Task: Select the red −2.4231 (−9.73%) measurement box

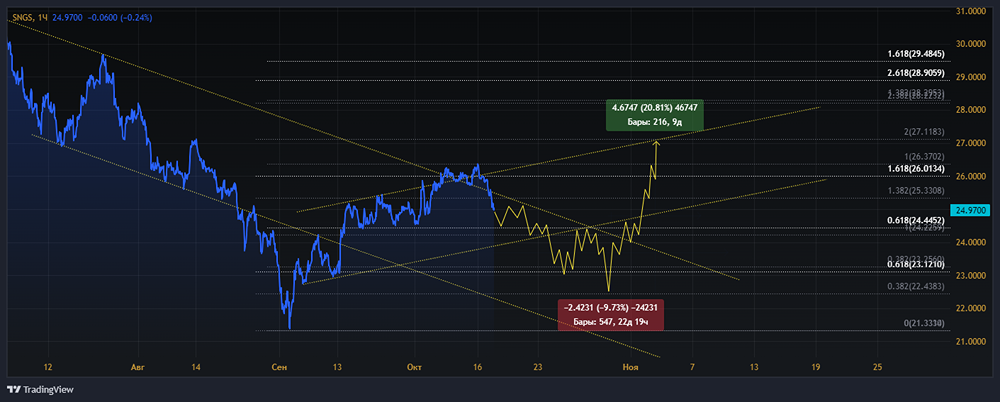Action: tap(611, 315)
